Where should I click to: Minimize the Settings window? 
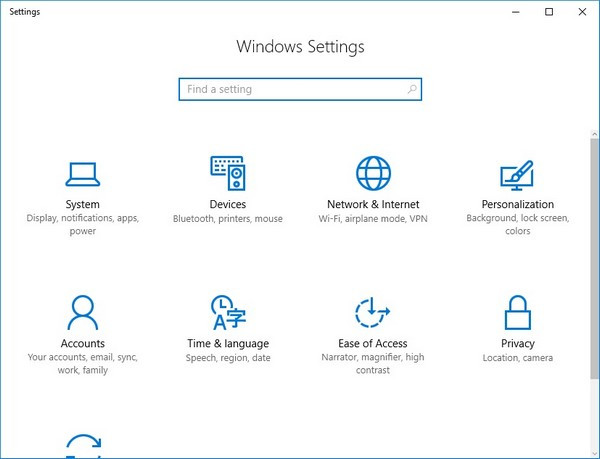tap(515, 12)
